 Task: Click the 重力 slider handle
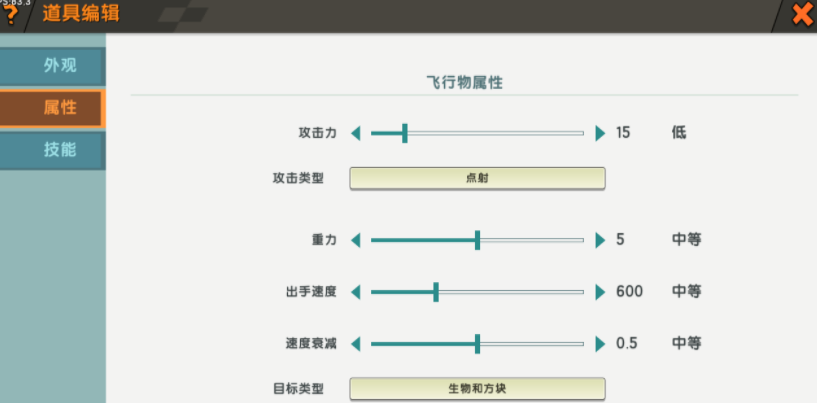478,240
